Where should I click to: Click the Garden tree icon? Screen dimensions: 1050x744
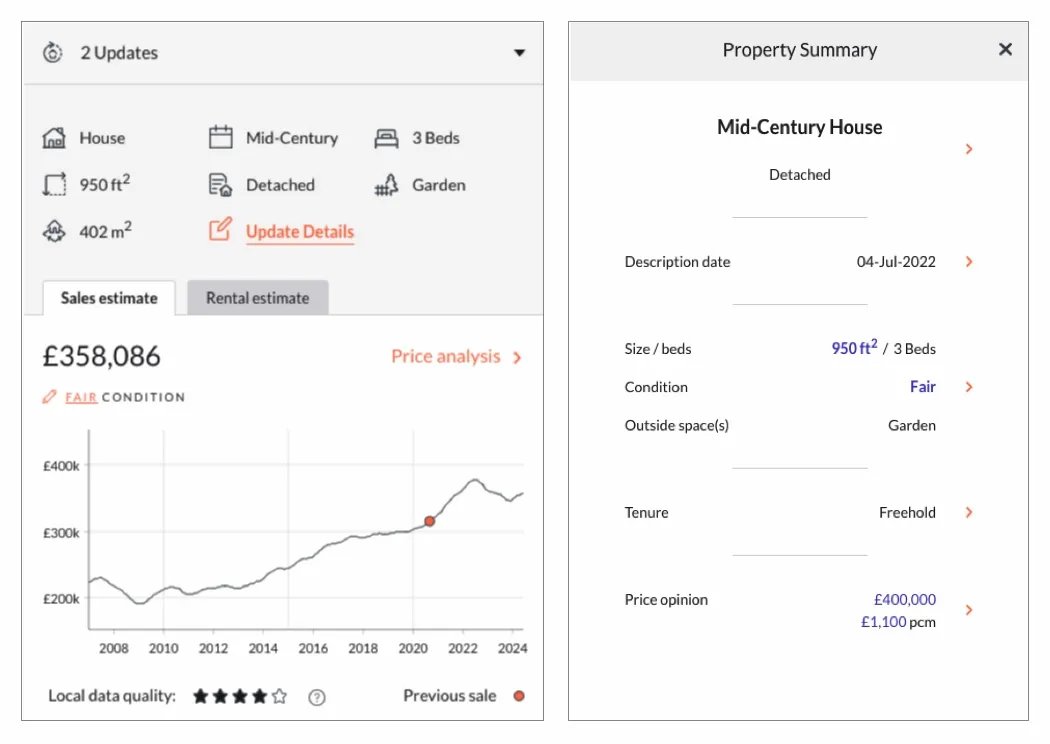pyautogui.click(x=386, y=185)
